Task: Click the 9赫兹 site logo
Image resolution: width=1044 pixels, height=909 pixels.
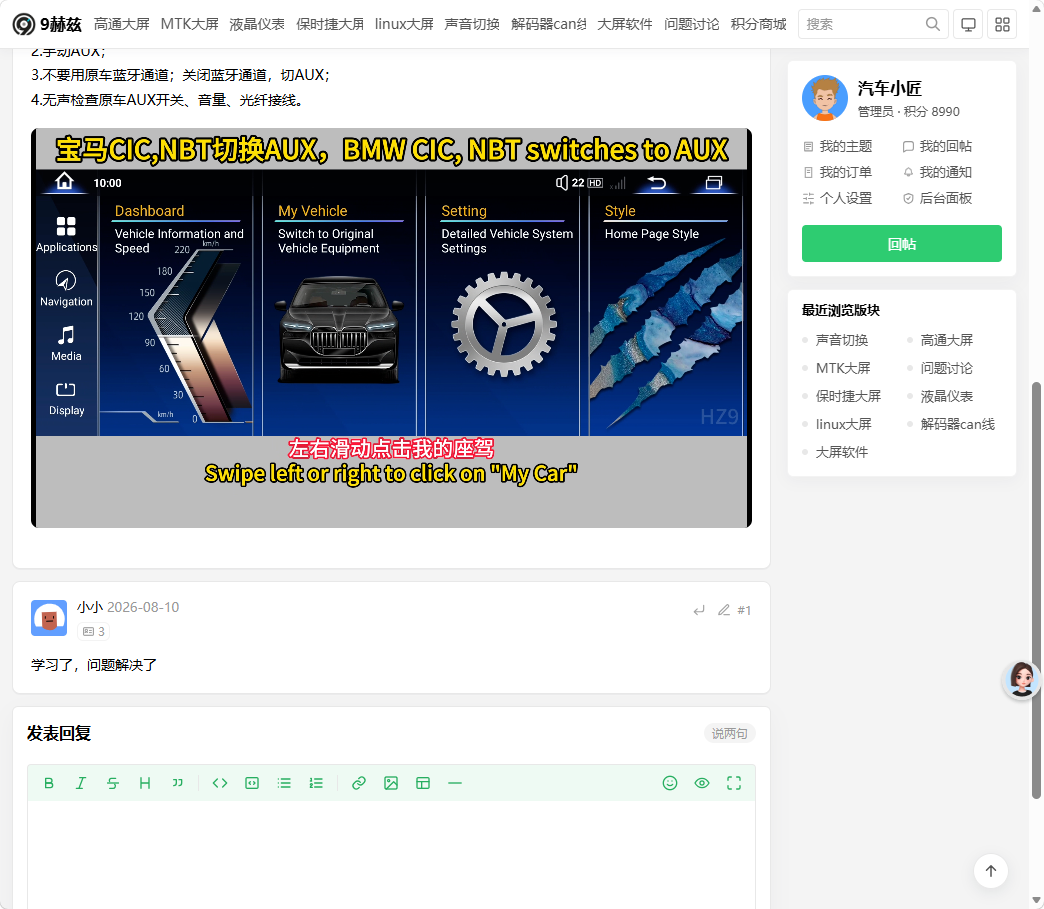Action: coord(47,25)
